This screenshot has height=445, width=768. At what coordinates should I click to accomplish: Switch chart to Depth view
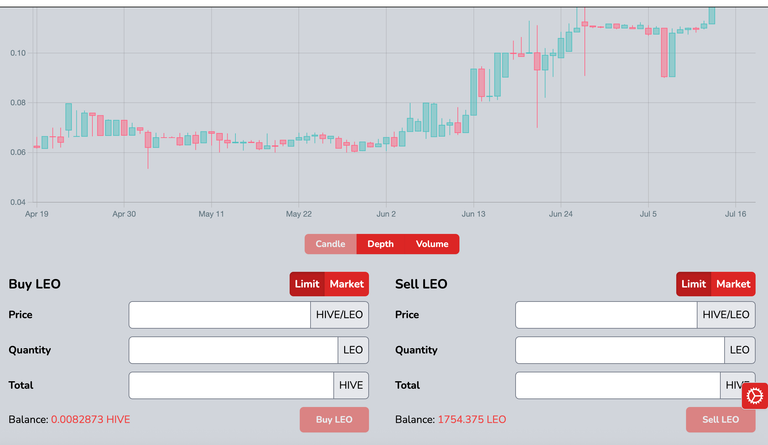(x=381, y=244)
